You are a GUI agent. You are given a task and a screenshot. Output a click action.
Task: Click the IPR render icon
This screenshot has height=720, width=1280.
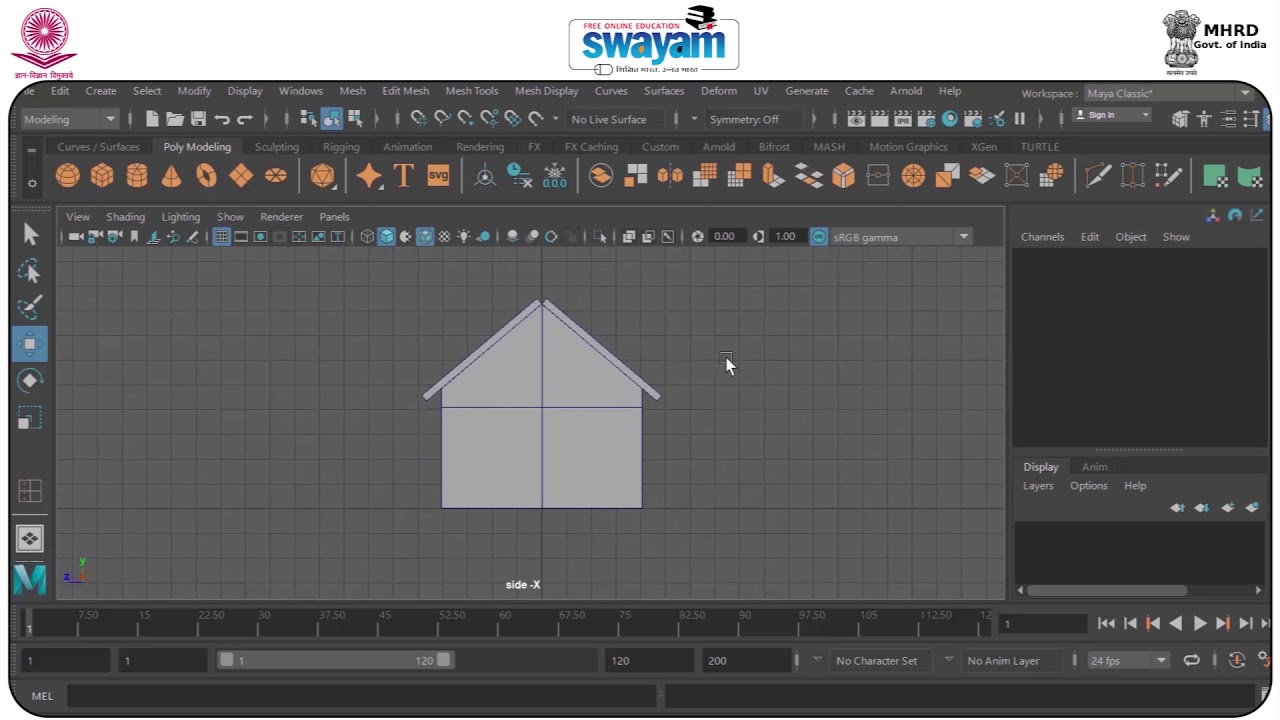(x=903, y=119)
